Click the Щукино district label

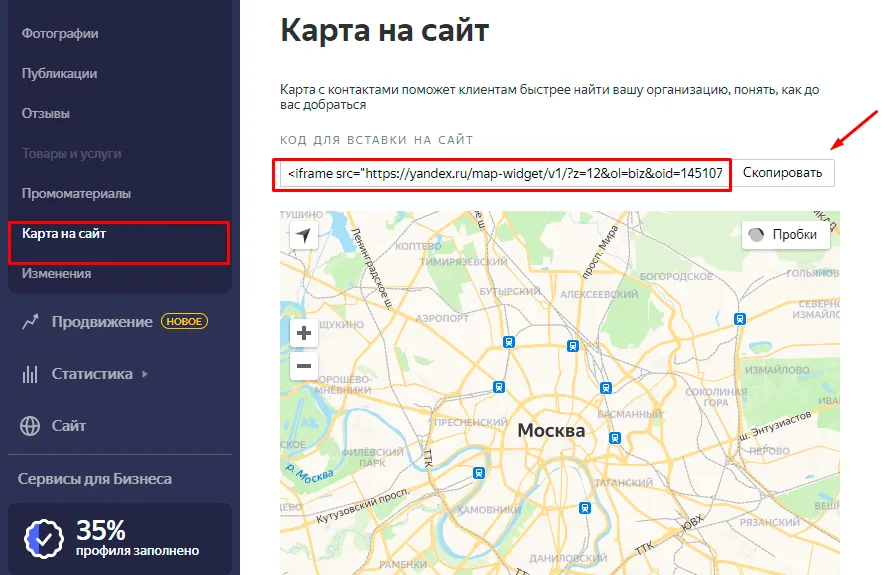coord(341,325)
